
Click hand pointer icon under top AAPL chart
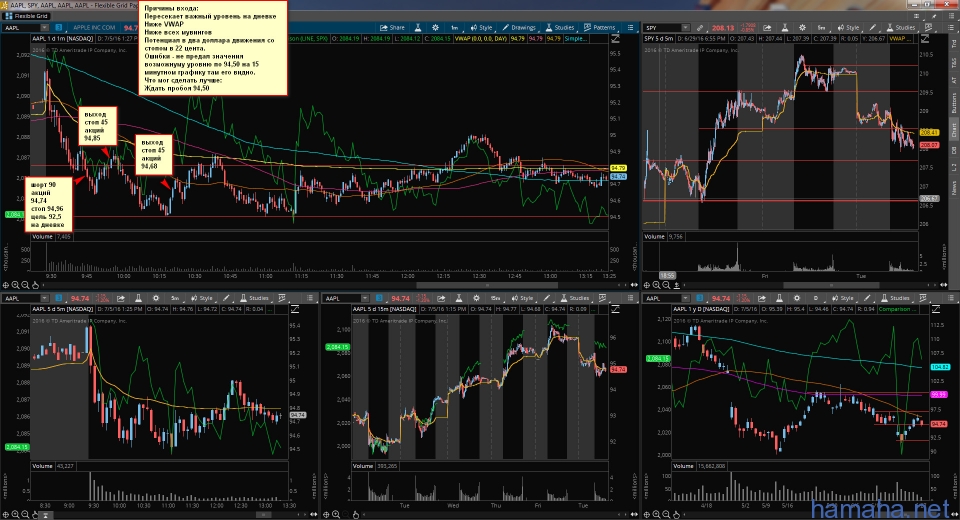tap(35, 285)
